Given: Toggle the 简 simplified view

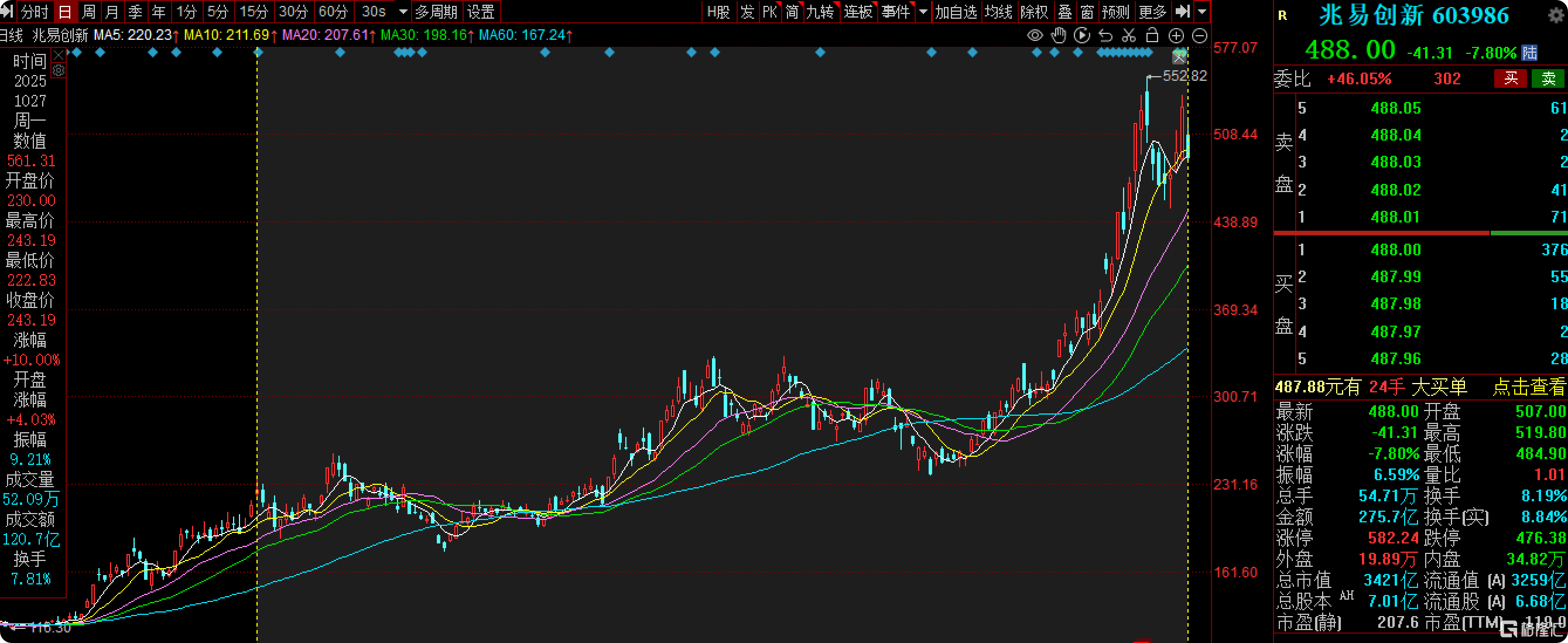Looking at the screenshot, I should 792,12.
